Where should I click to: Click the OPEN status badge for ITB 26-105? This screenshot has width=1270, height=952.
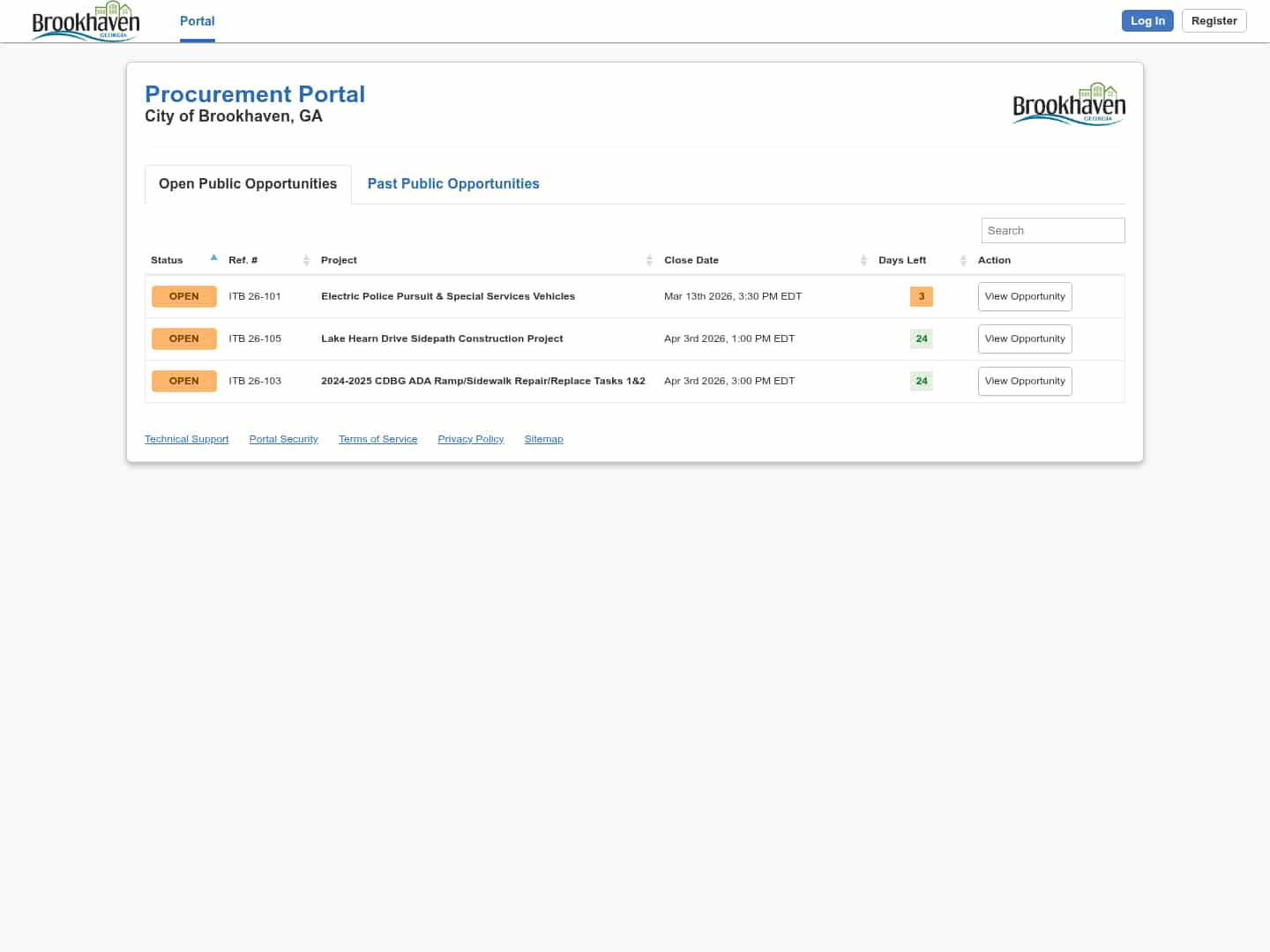pyautogui.click(x=183, y=339)
